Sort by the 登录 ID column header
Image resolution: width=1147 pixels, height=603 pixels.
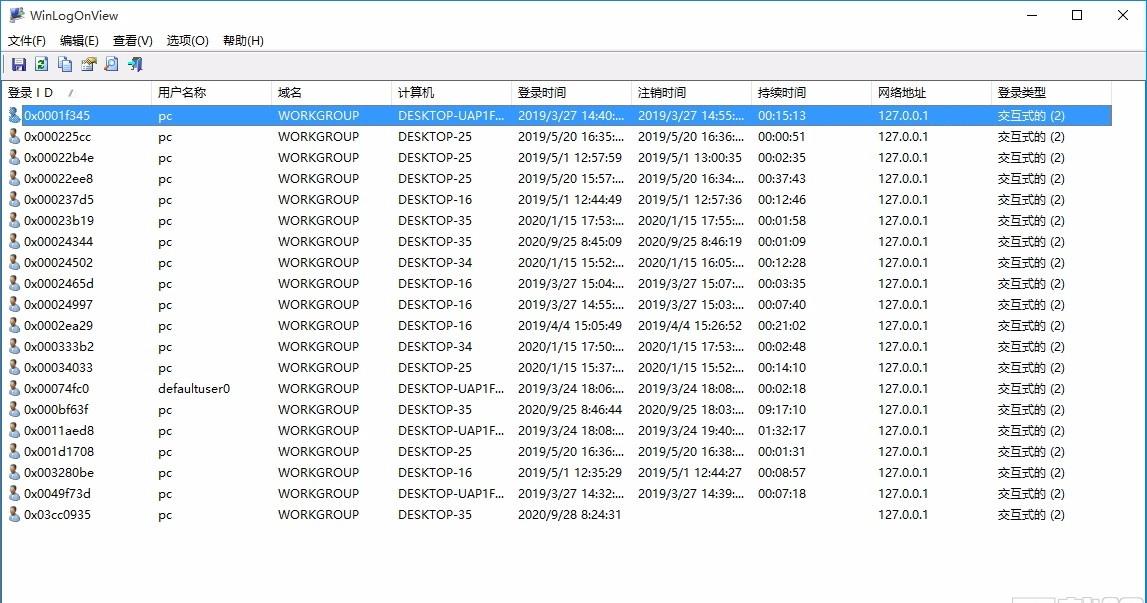click(x=76, y=92)
